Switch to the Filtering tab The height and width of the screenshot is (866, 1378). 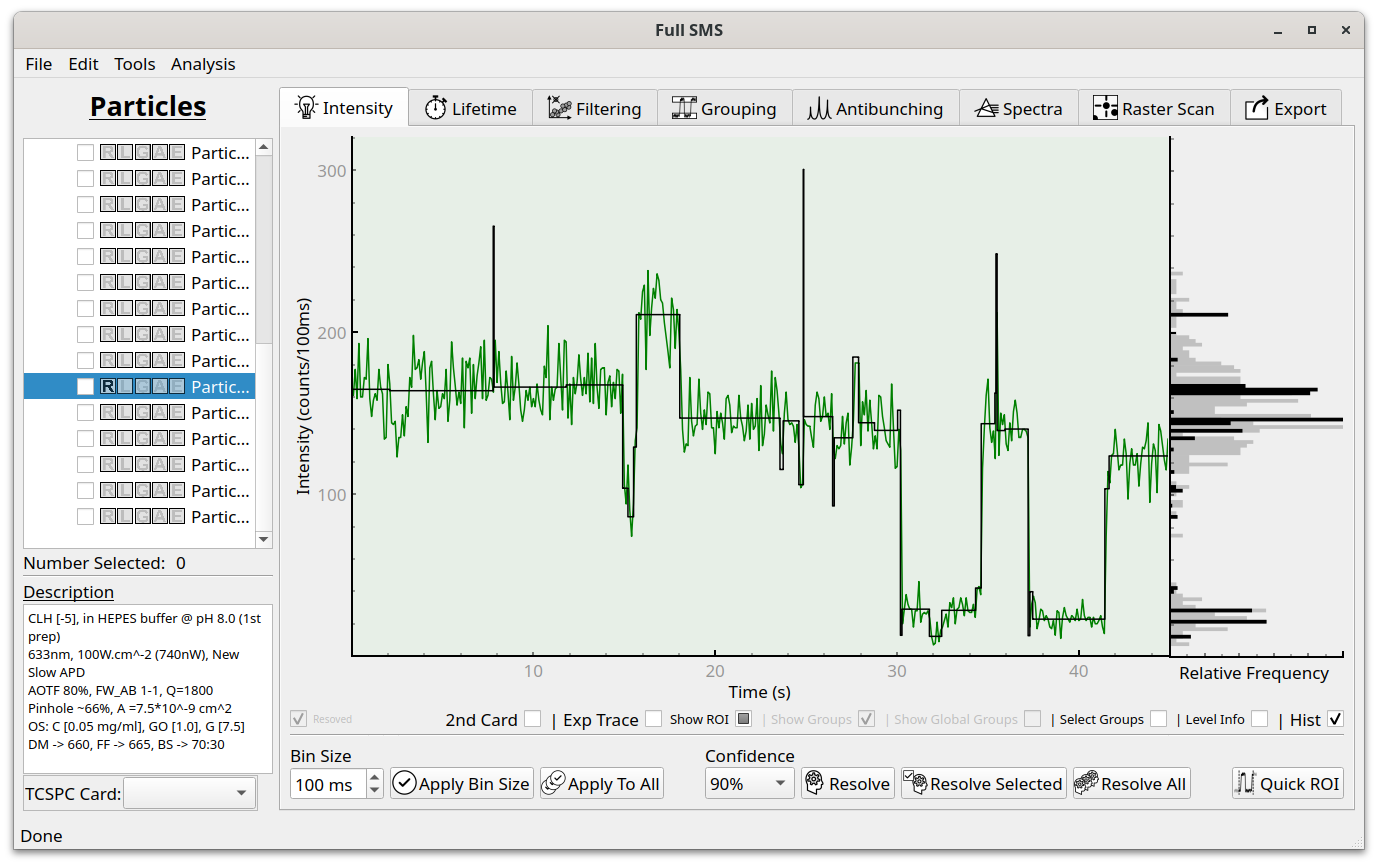595,109
